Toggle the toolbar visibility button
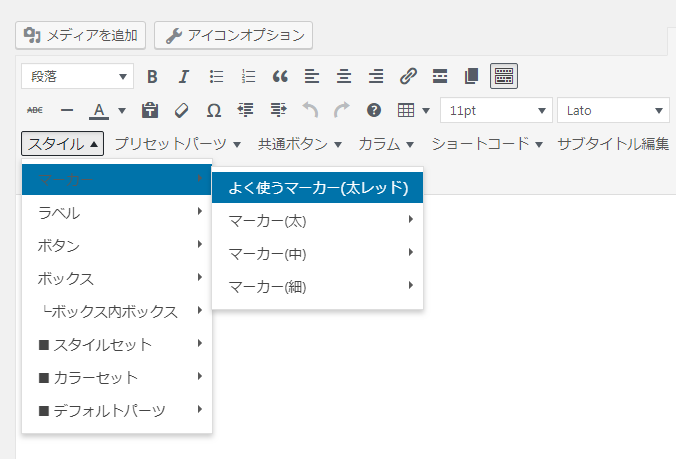The height and width of the screenshot is (459, 676). (x=503, y=76)
